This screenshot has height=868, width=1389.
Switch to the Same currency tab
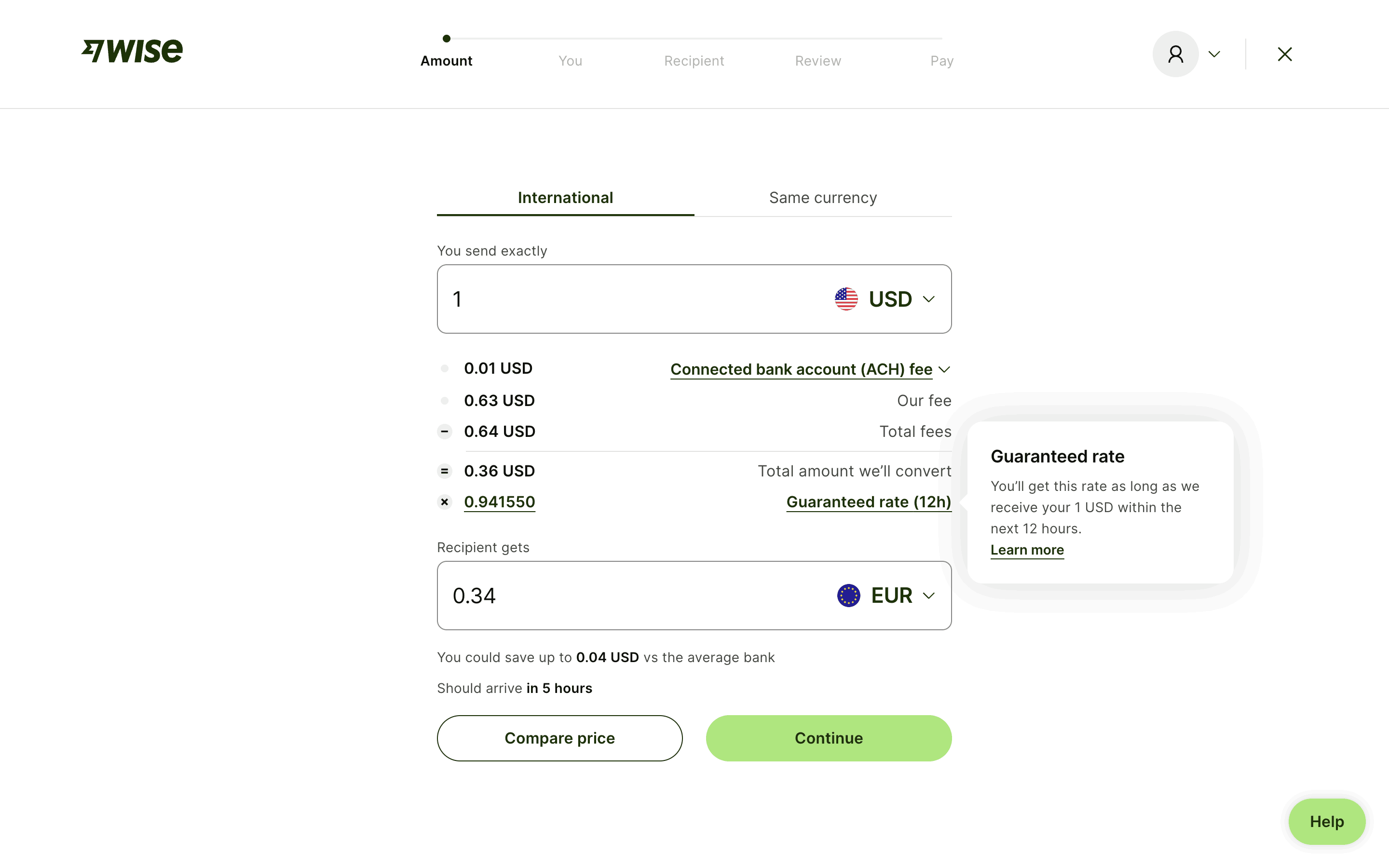click(x=822, y=198)
